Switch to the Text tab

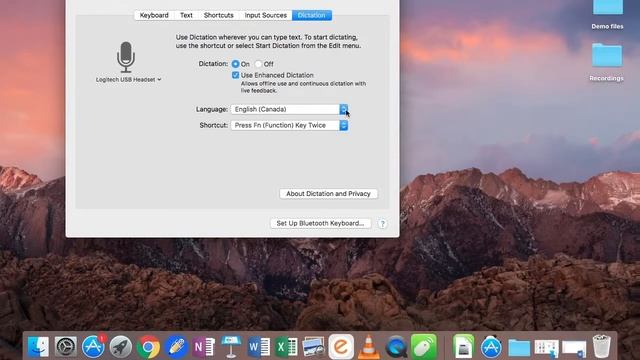186,15
